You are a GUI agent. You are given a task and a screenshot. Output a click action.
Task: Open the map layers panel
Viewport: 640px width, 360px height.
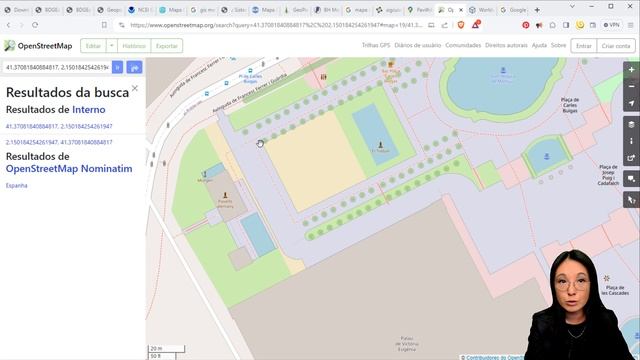point(631,124)
